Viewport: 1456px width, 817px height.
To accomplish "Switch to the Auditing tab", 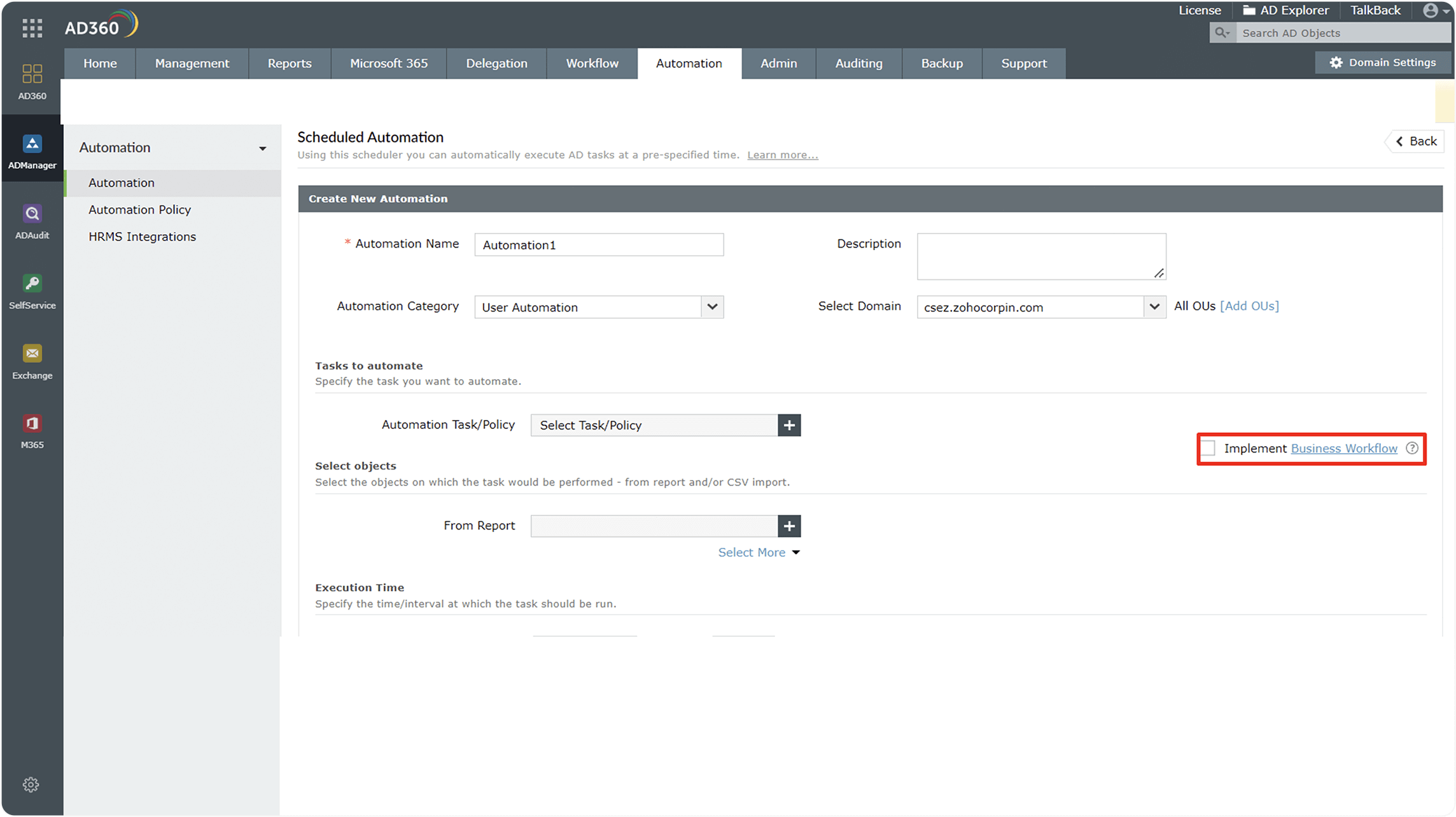I will (859, 63).
